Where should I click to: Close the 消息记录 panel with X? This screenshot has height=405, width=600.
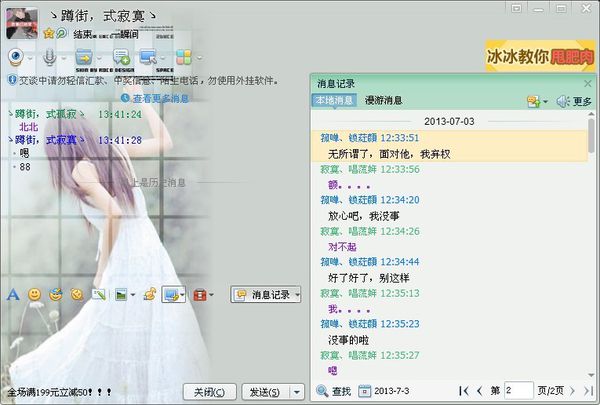pos(588,83)
